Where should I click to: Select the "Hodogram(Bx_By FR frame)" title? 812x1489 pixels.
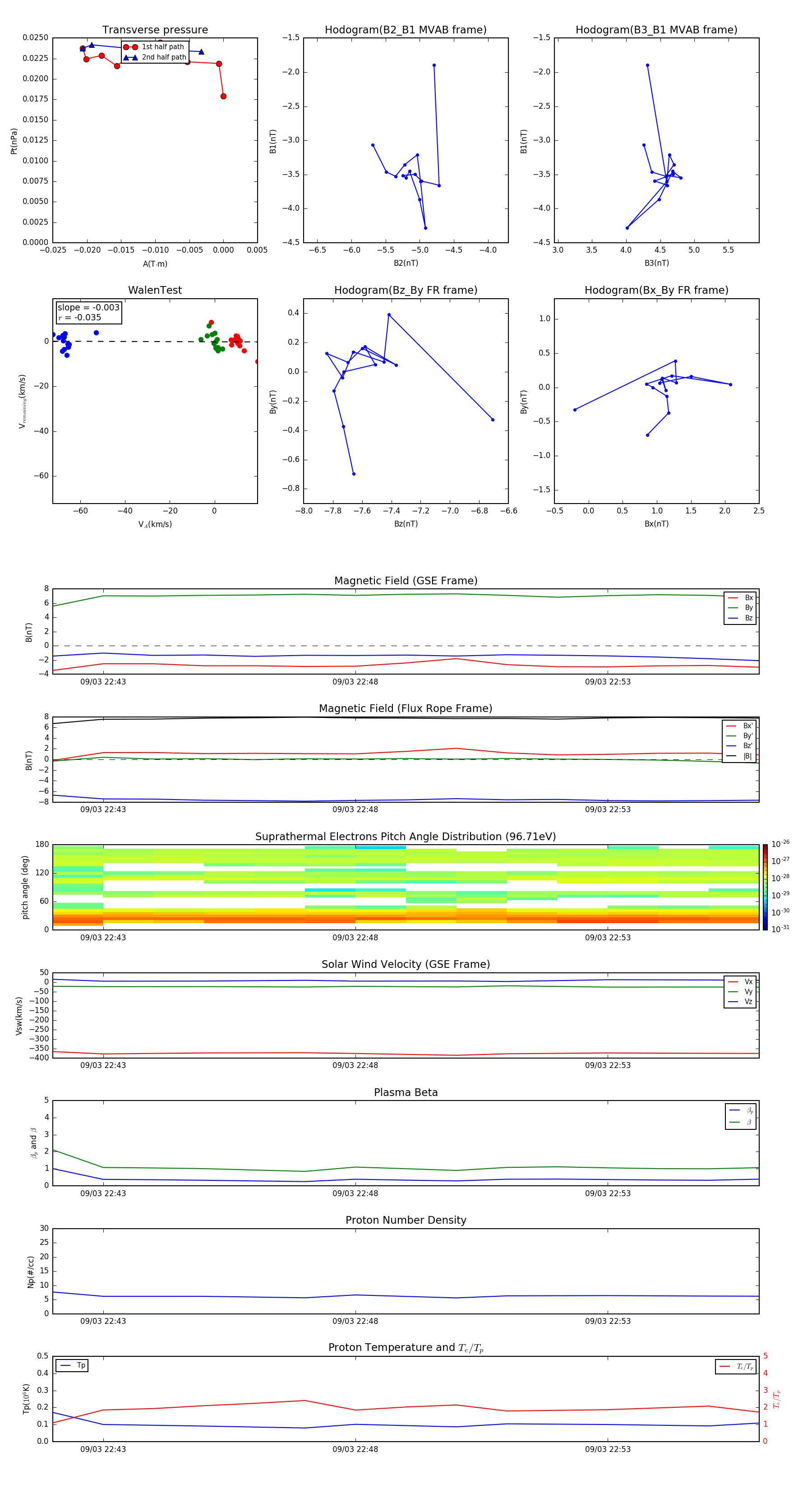[656, 290]
